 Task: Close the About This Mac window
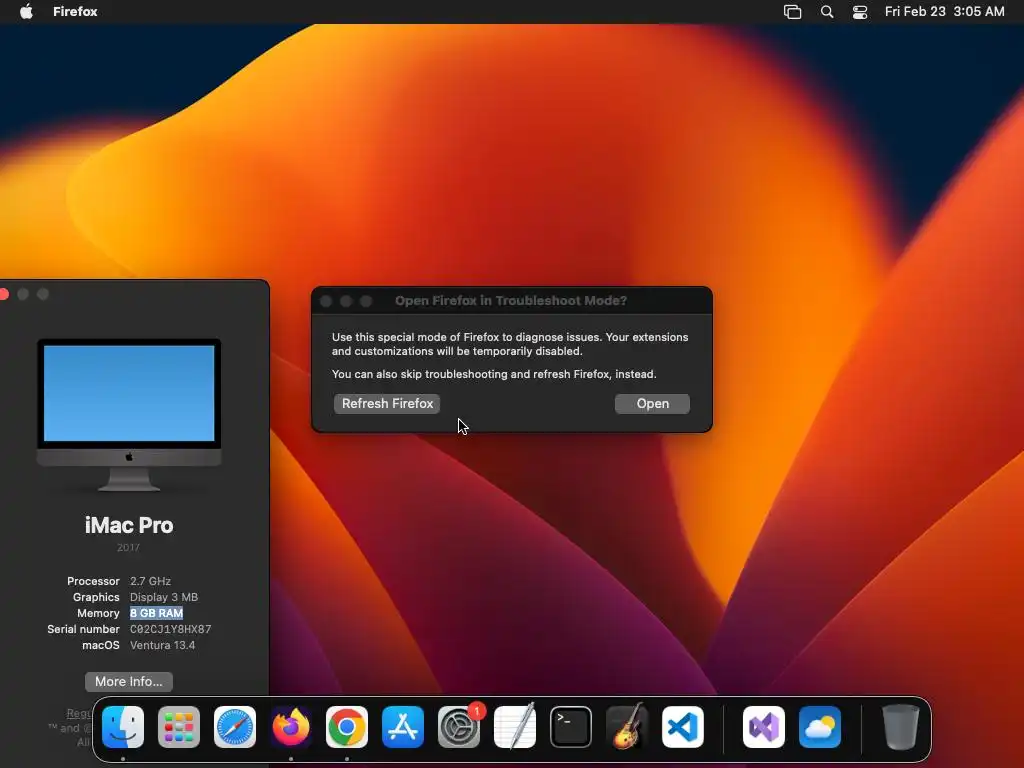4,295
